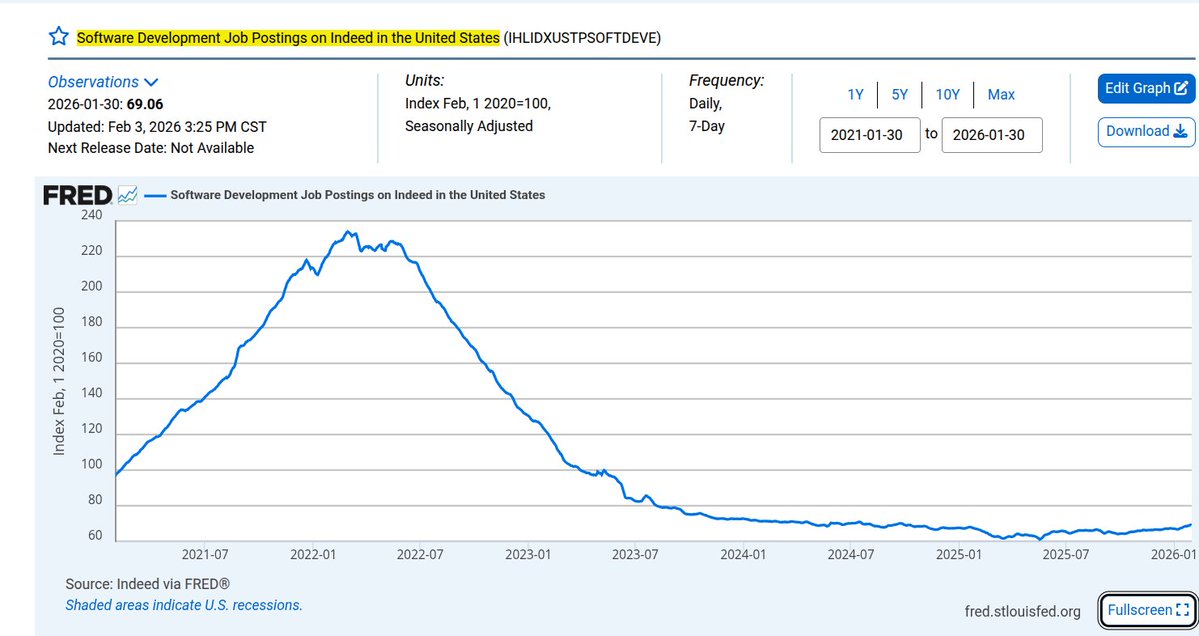Open the start date field dated 2021-01-30

pyautogui.click(x=869, y=134)
